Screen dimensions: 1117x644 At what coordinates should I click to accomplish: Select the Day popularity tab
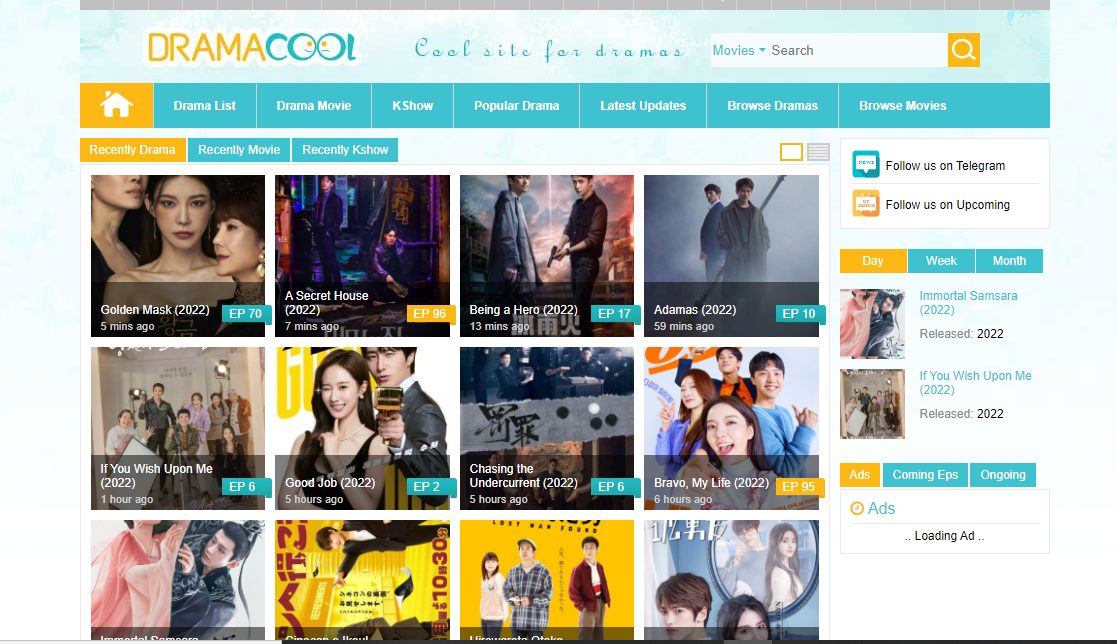tap(873, 261)
